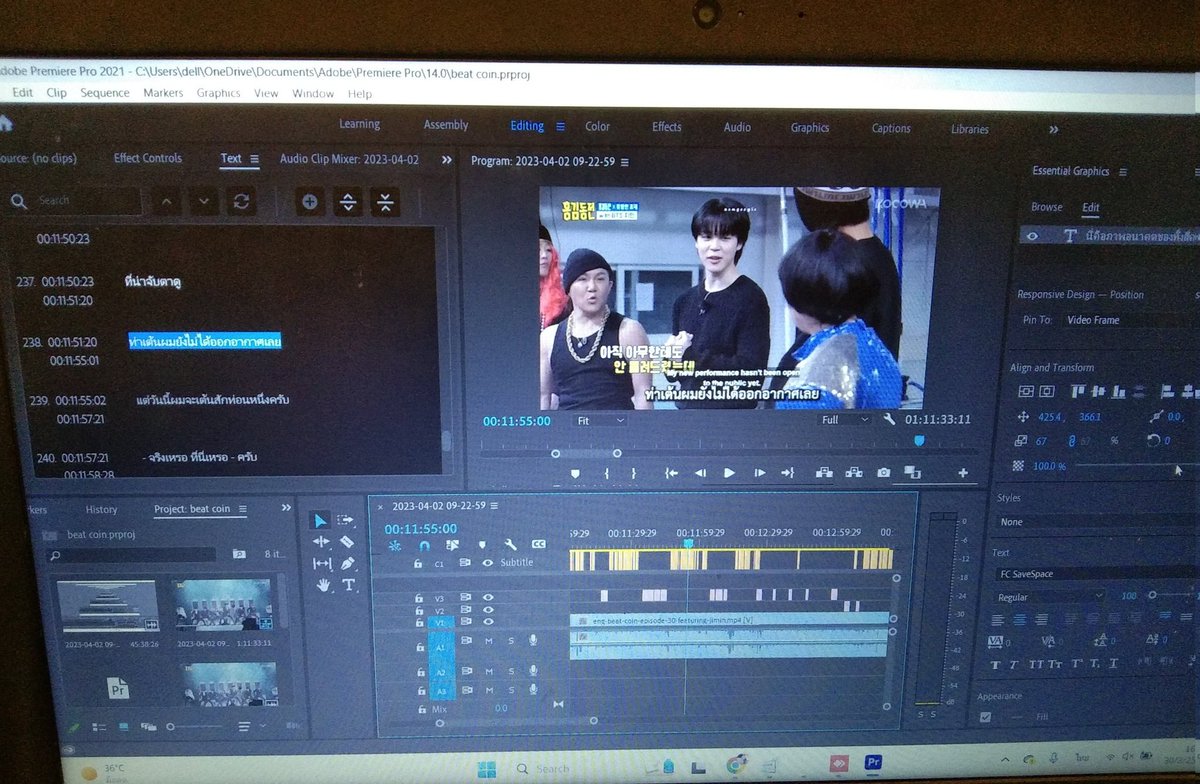
Task: Open the Fit zoom level dropdown
Action: [600, 421]
